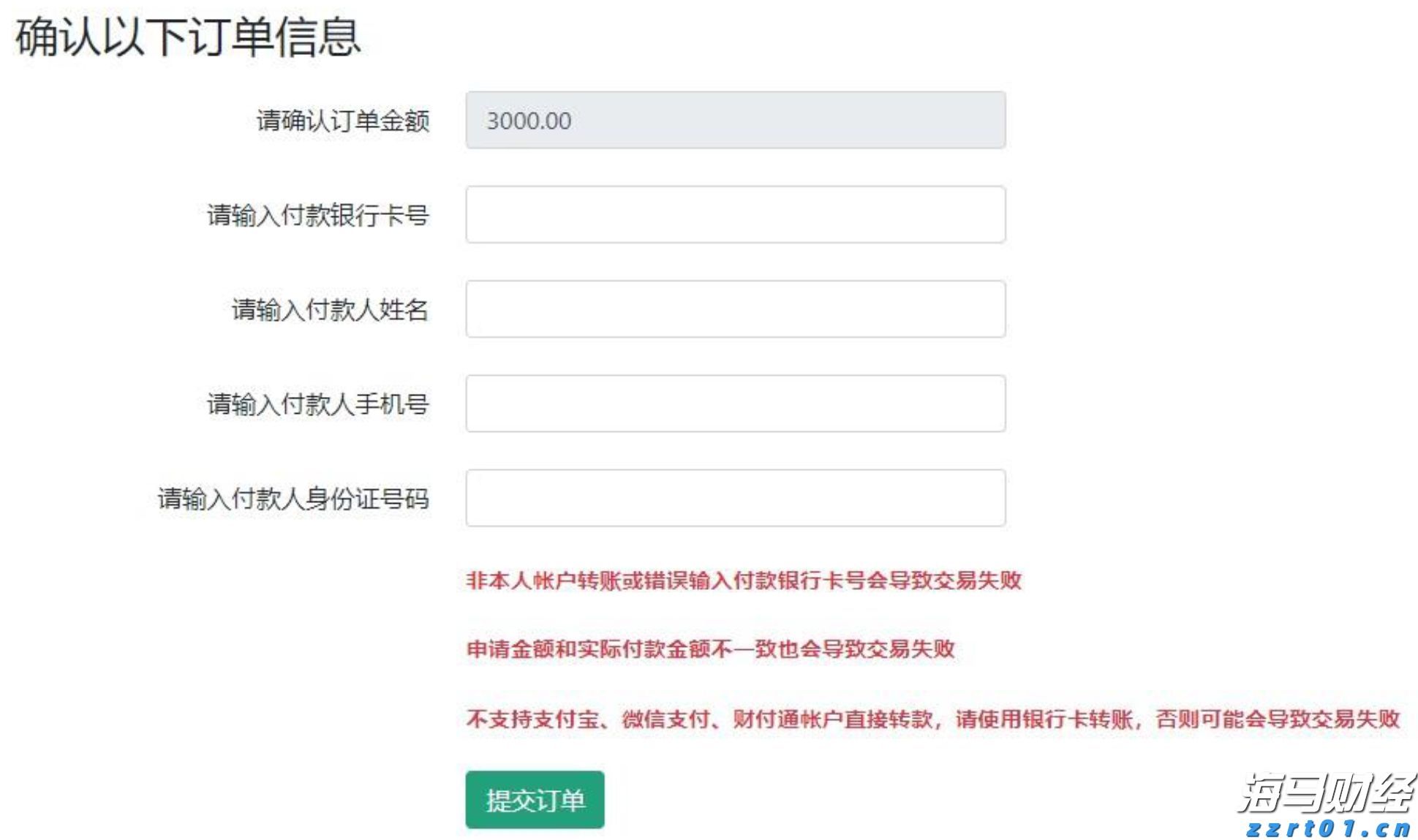Image resolution: width=1418 pixels, height=840 pixels.
Task: Click the 请输入付款银行卡号 label
Action: coord(319,214)
